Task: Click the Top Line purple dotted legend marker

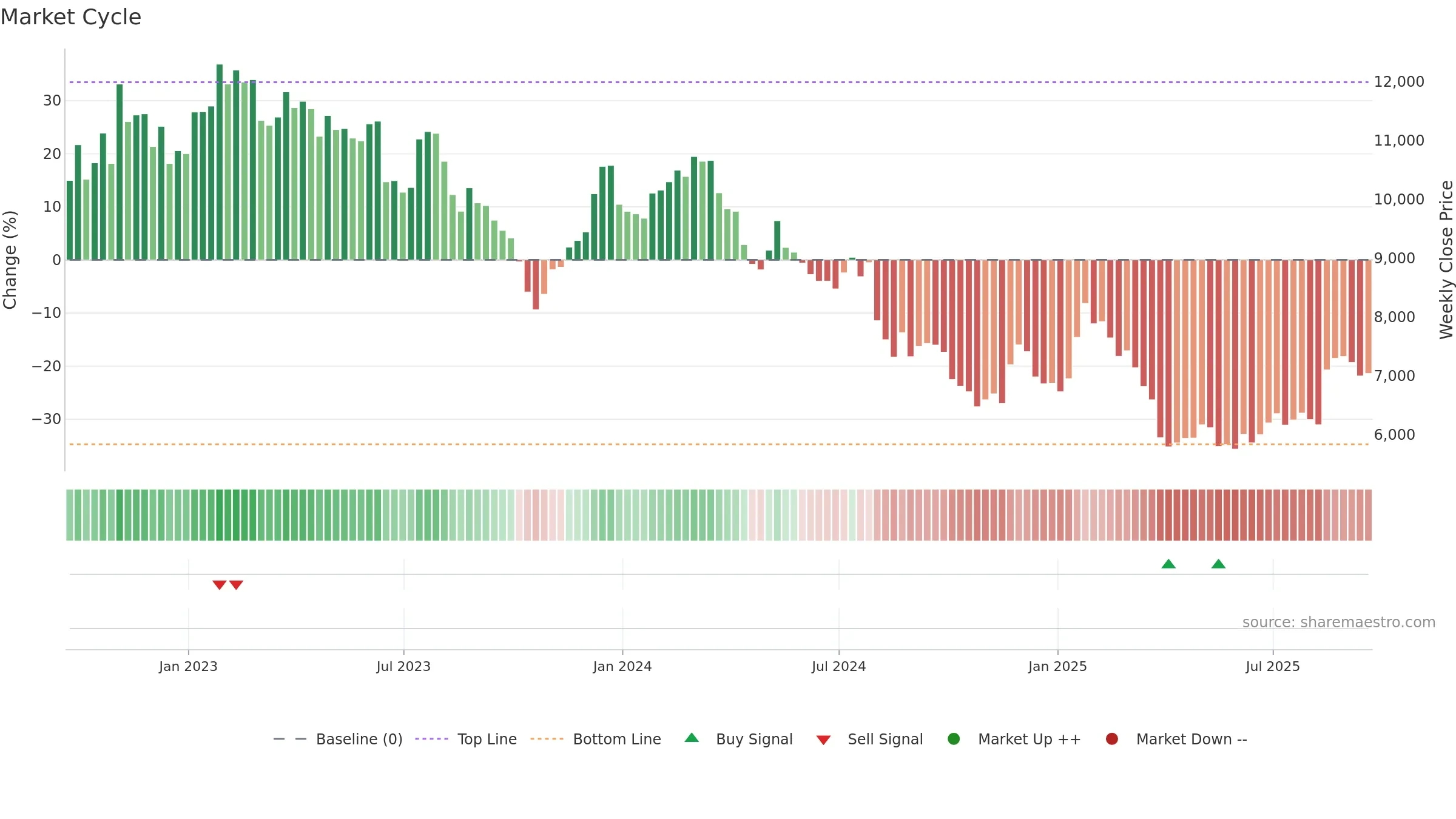Action: coord(431,739)
